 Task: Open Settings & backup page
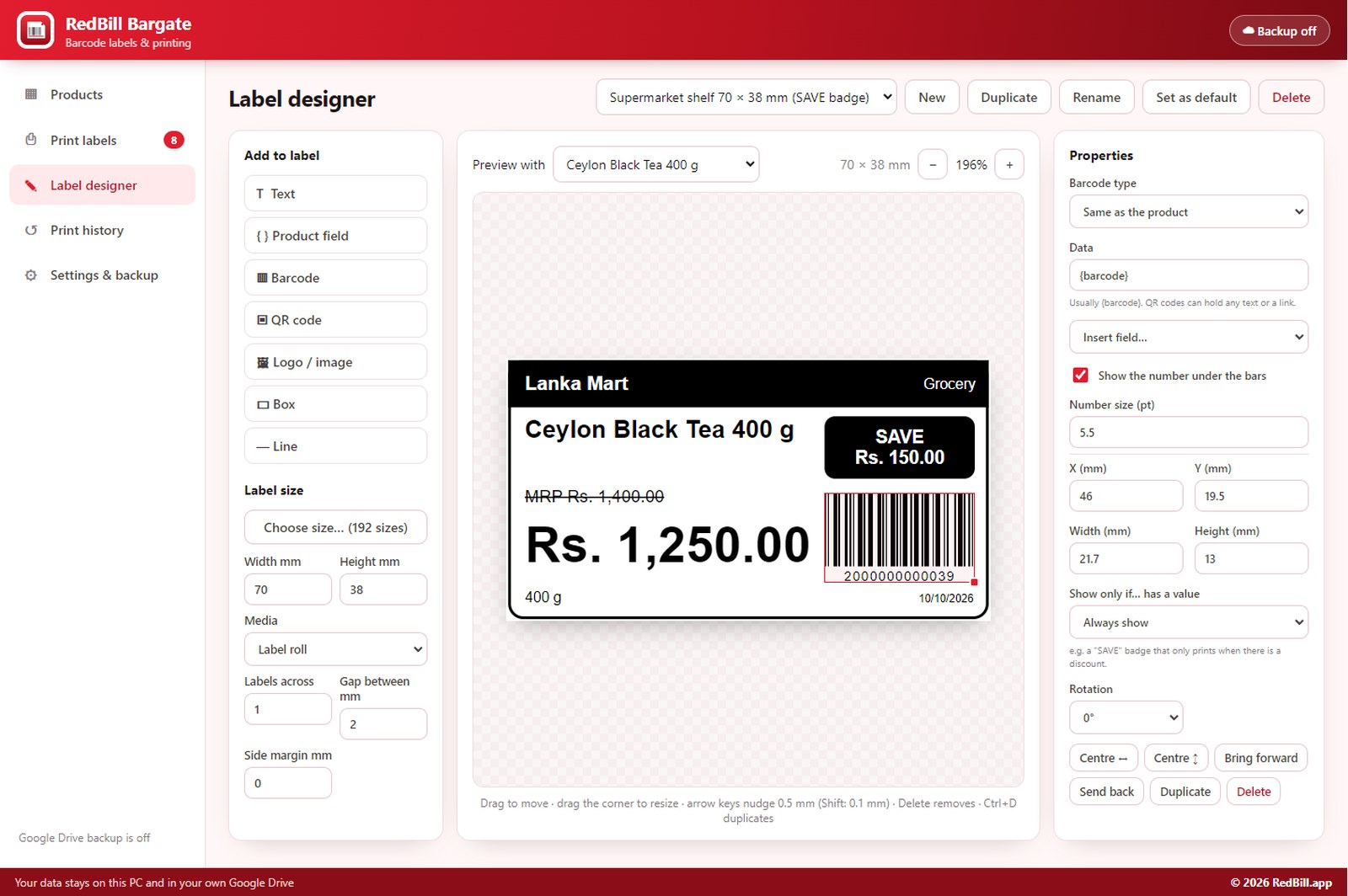pos(102,275)
